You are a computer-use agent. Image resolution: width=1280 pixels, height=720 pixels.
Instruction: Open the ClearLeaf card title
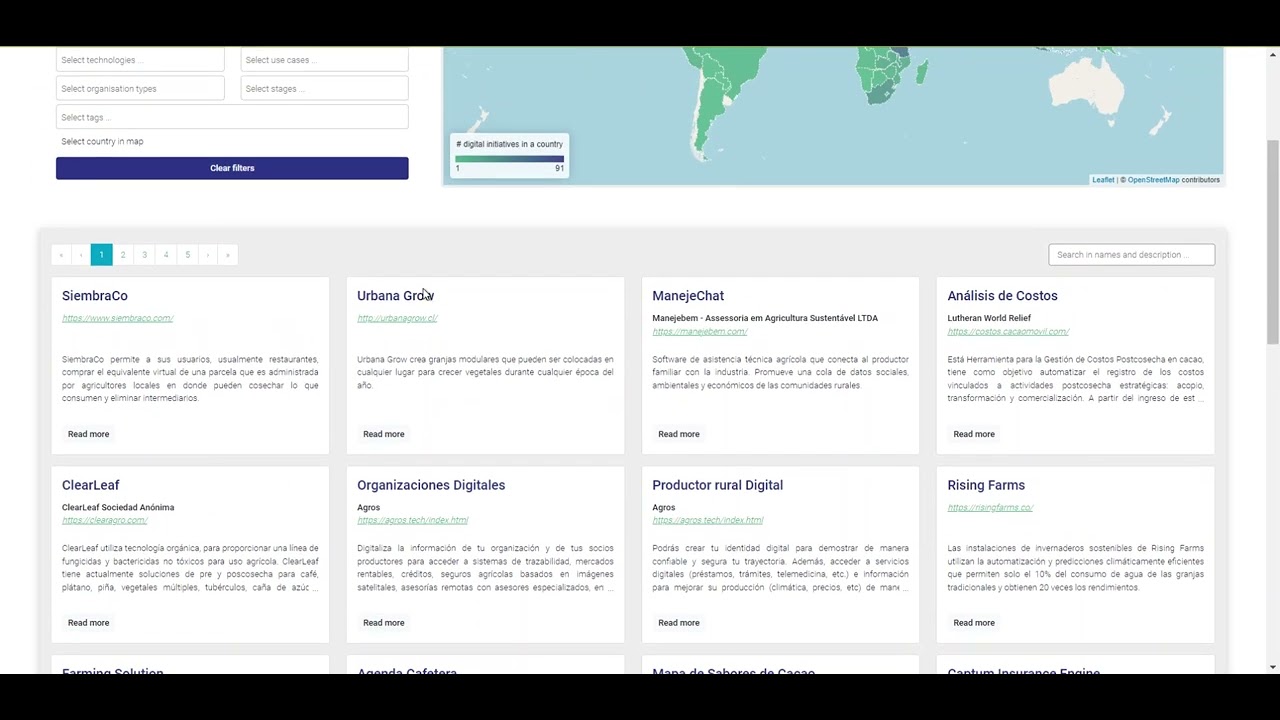click(x=91, y=485)
